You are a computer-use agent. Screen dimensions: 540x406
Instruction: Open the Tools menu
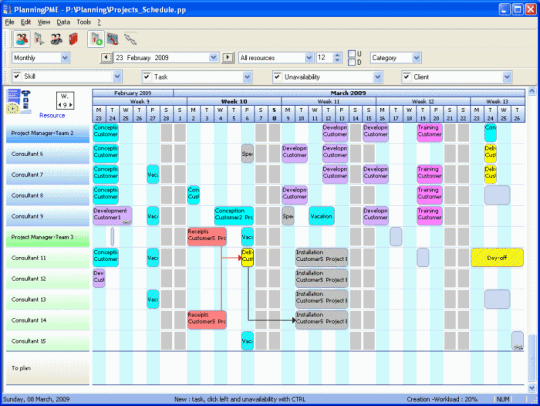click(x=84, y=22)
